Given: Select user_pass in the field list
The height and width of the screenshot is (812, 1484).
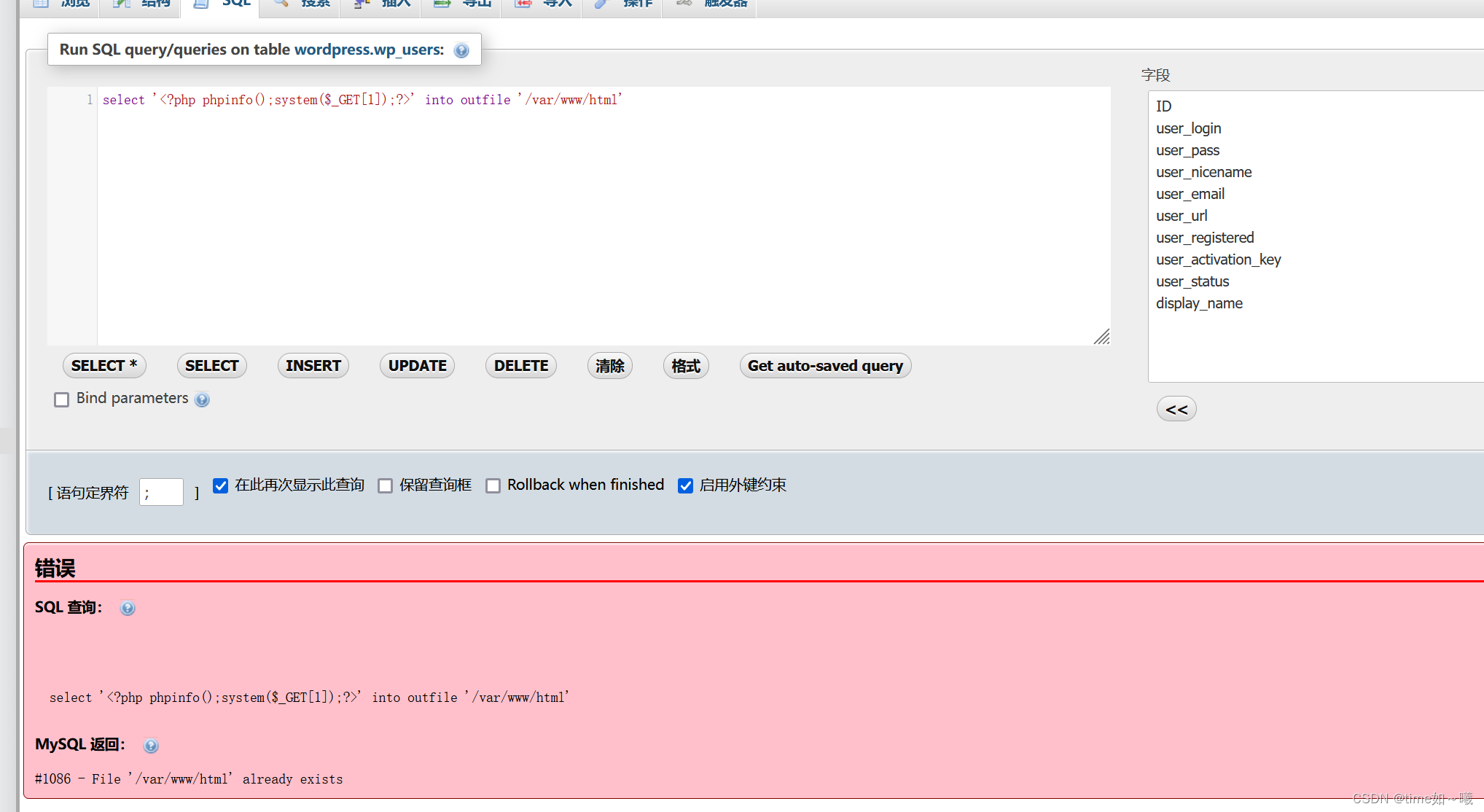Looking at the screenshot, I should coord(1316,150).
